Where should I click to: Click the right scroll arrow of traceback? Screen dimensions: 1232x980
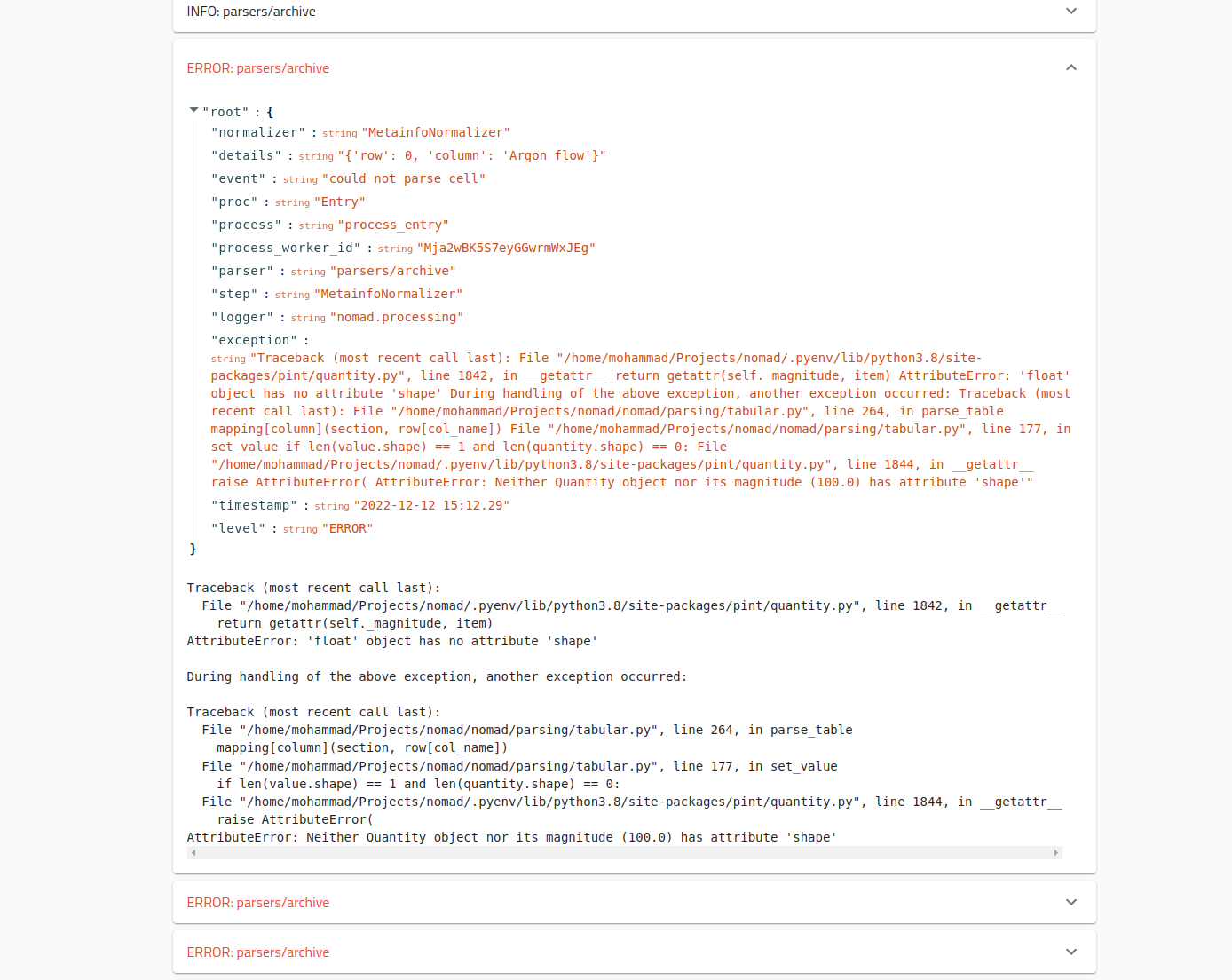pyautogui.click(x=1055, y=852)
